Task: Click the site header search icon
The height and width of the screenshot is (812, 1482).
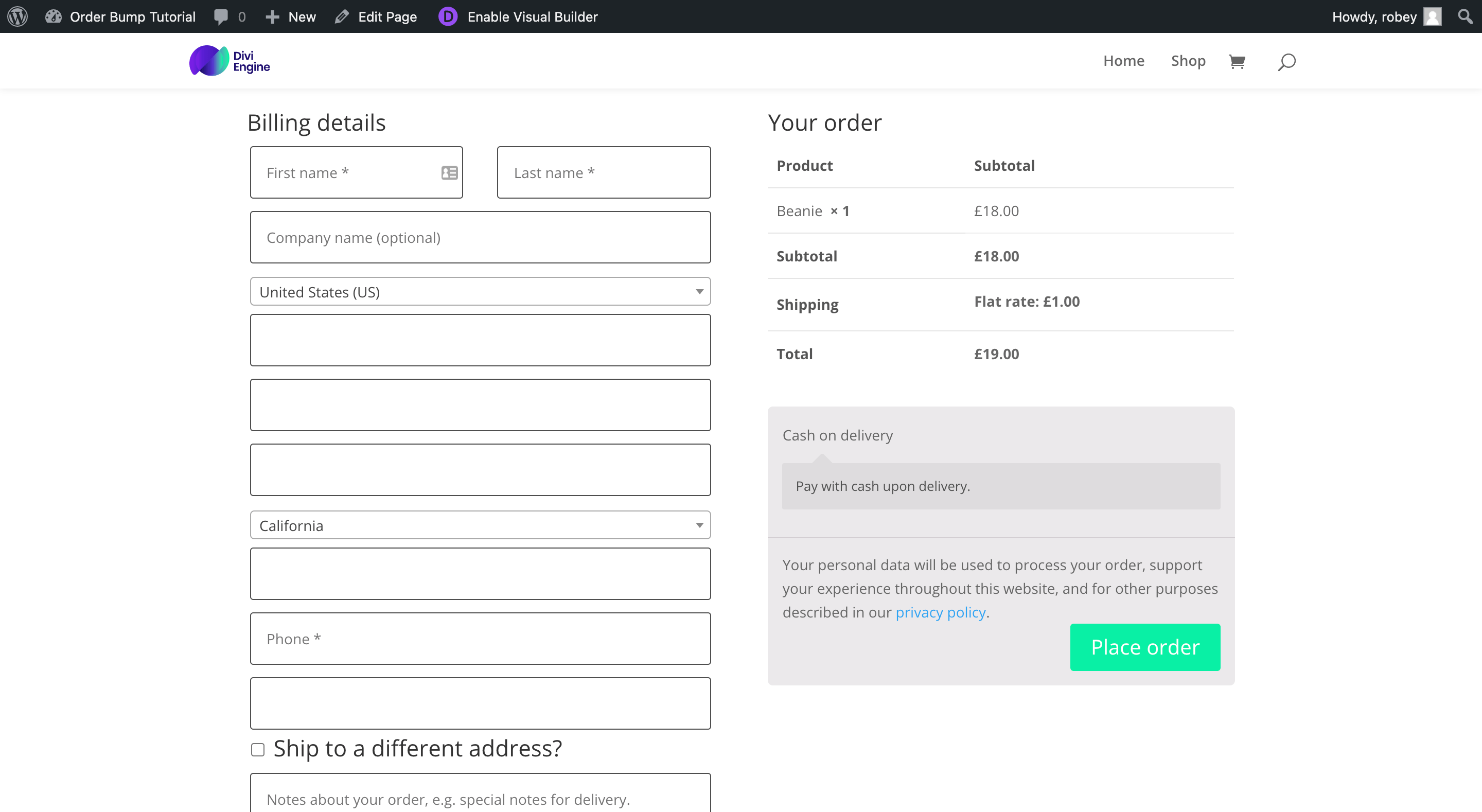Action: click(1286, 61)
